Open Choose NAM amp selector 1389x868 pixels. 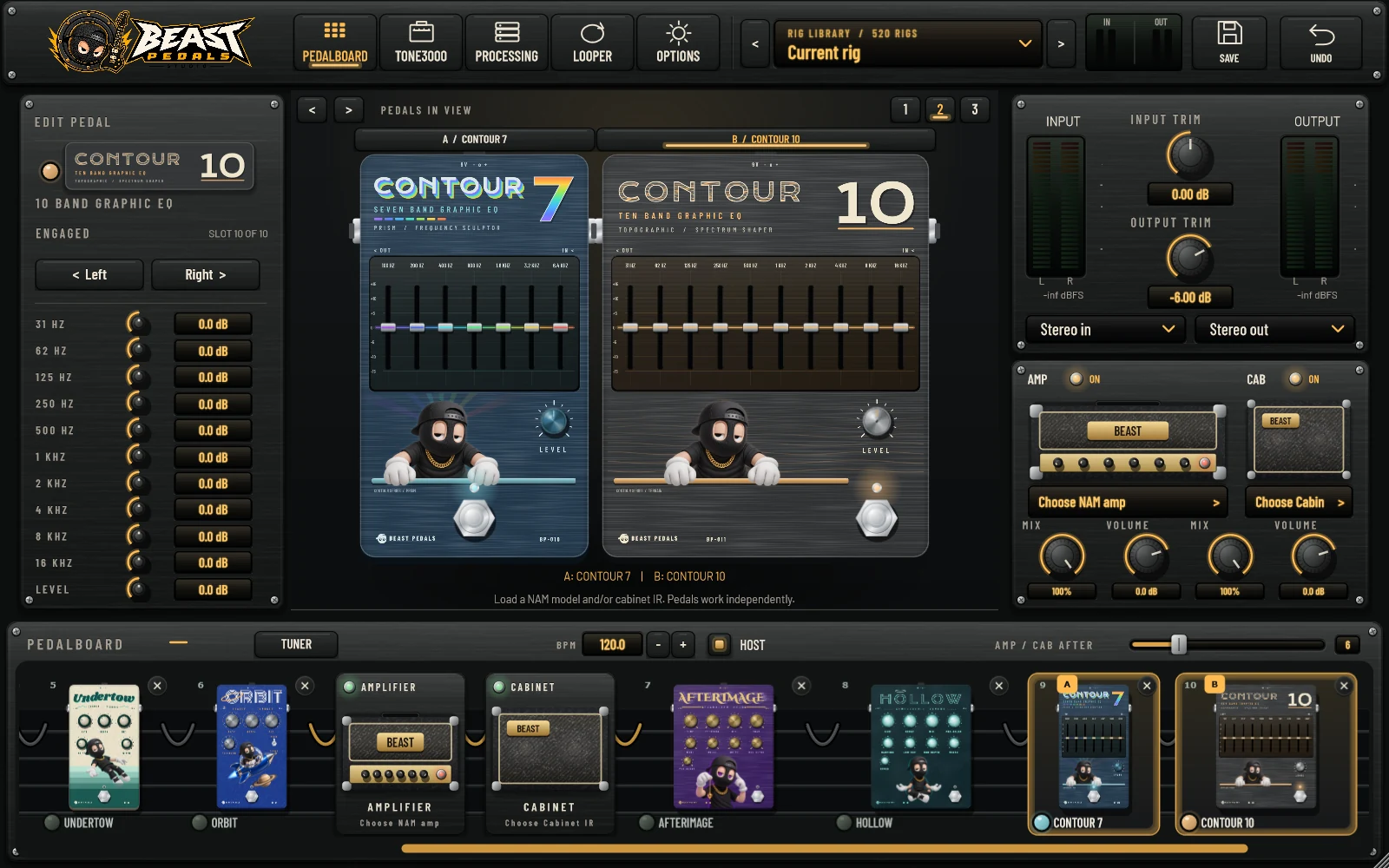point(1128,503)
